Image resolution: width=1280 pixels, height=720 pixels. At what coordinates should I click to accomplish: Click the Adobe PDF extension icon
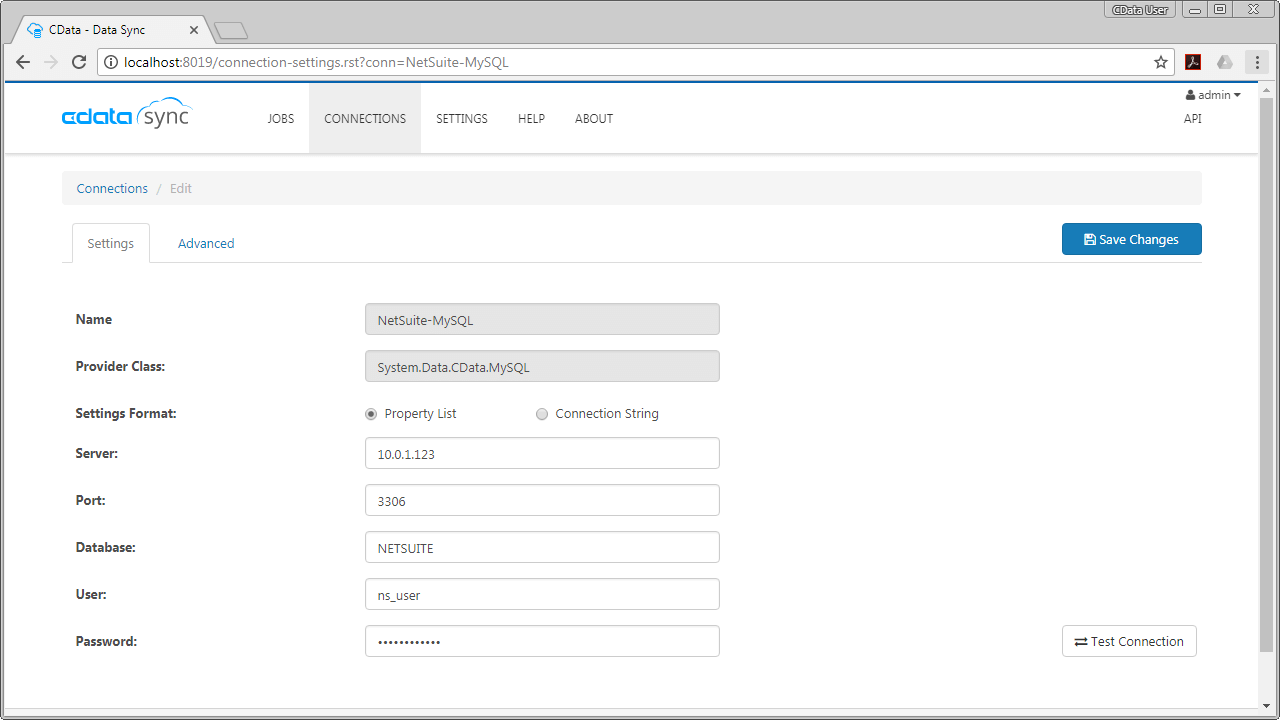pos(1193,62)
